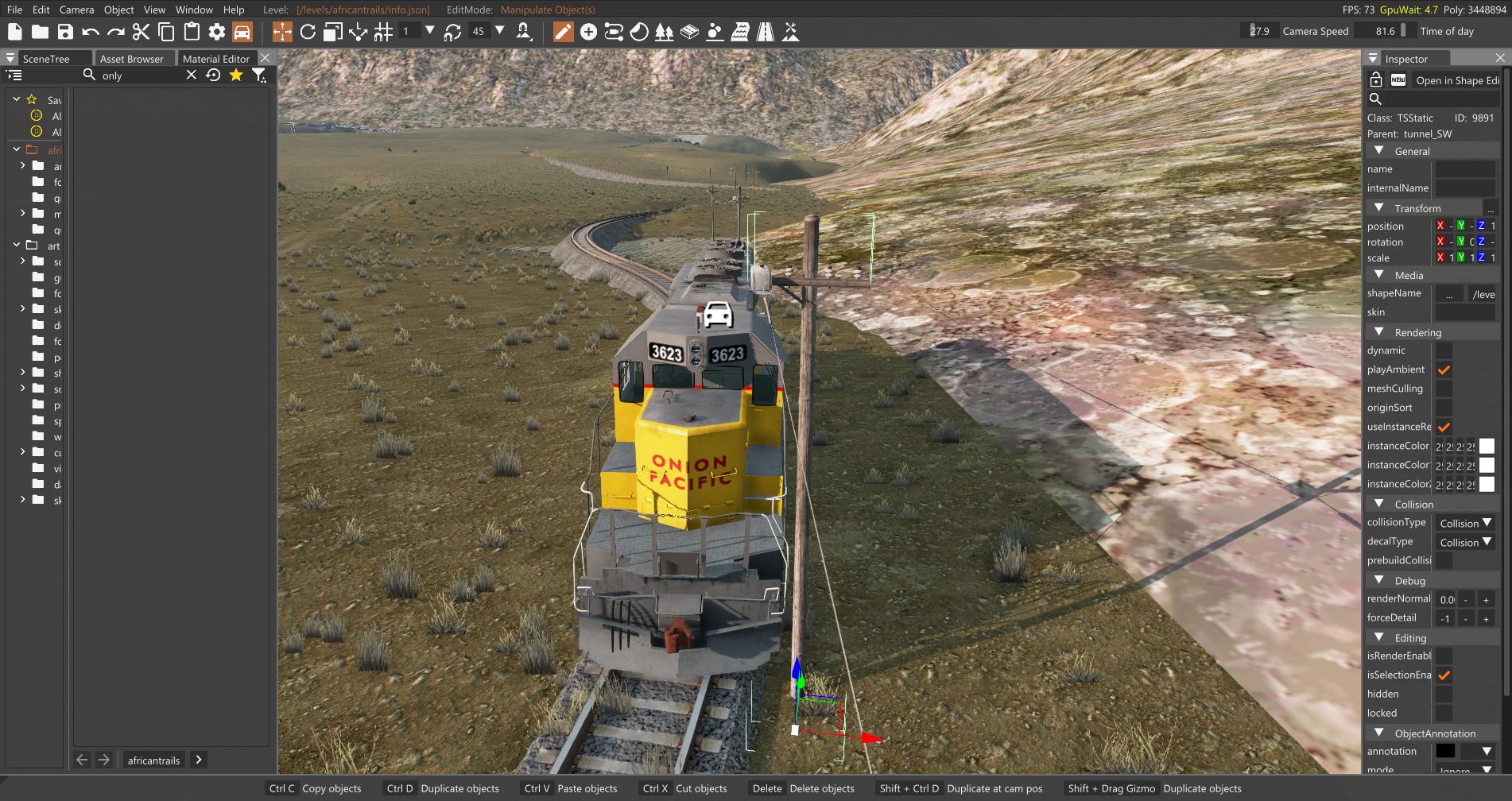Clear the SceneTree search text
Screen dimensions: 1512x801
(191, 75)
